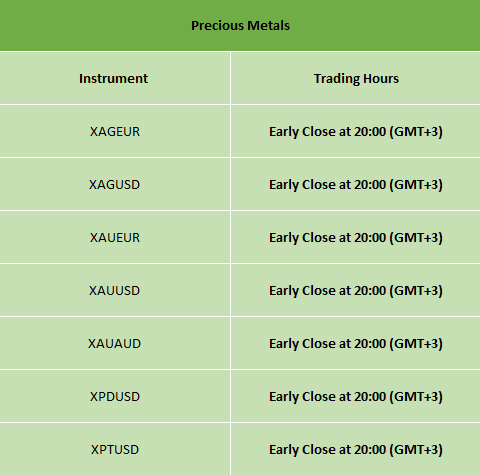Click XAGEUR early close trading hours
Screen dimensions: 480x475
coord(356,131)
